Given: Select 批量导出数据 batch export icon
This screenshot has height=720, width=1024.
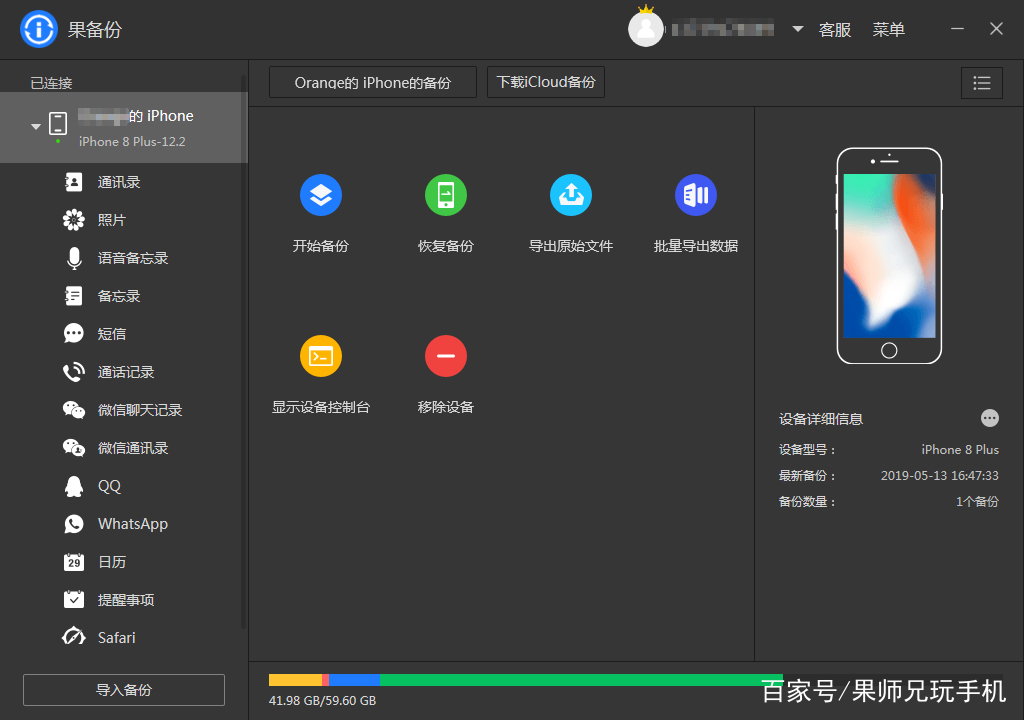Looking at the screenshot, I should point(696,195).
